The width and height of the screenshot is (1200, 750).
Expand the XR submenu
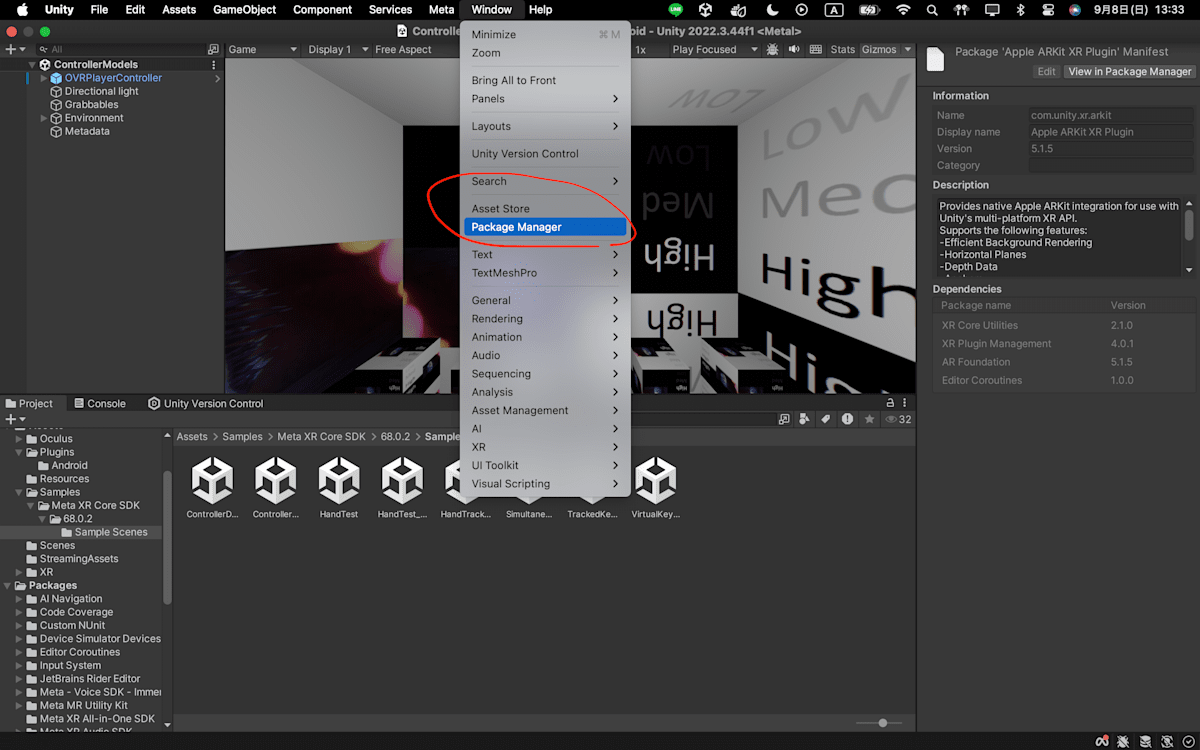click(x=545, y=447)
